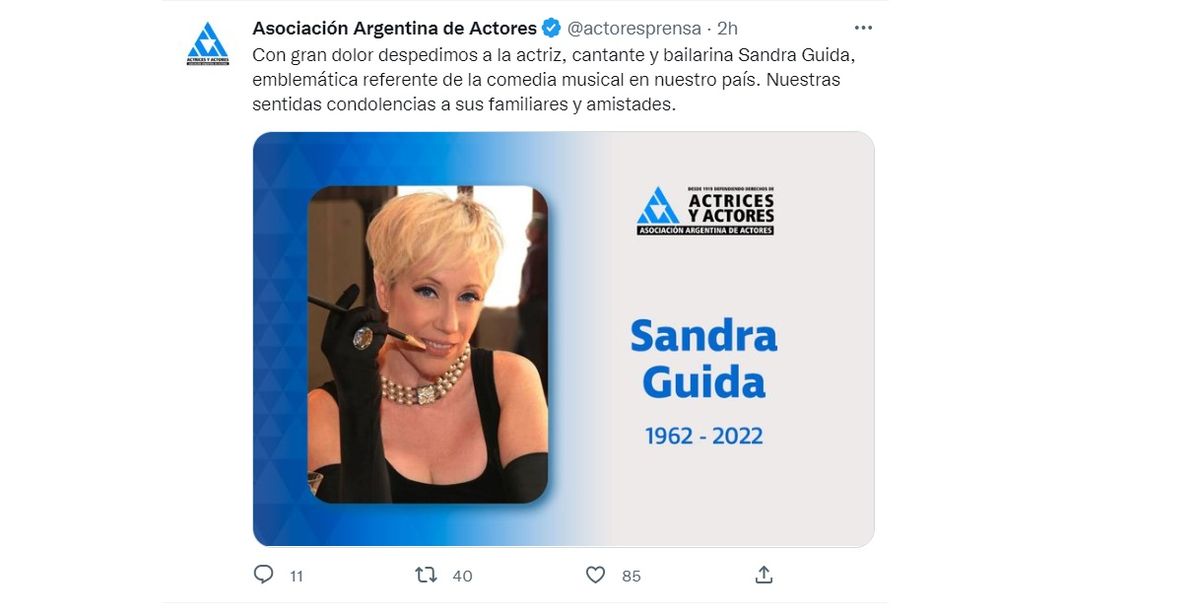The image size is (1200, 615).
Task: View the 85 likes count
Action: coord(631,576)
